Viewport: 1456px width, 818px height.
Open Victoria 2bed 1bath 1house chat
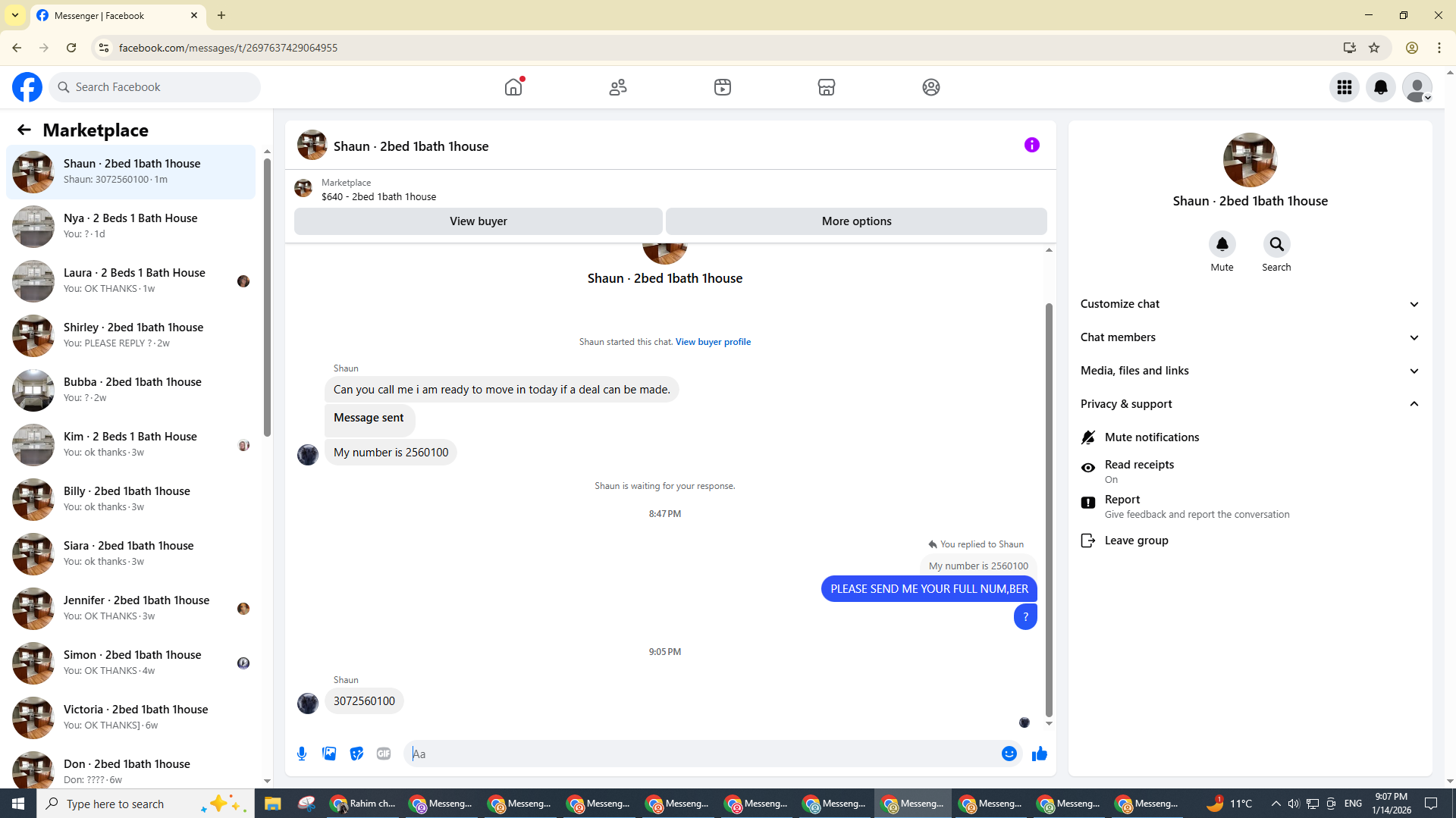pyautogui.click(x=130, y=717)
